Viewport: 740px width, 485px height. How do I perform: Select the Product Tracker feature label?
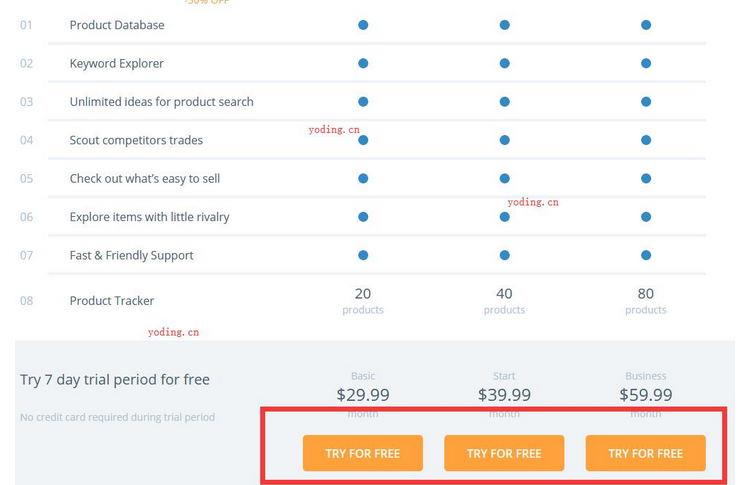click(x=112, y=301)
